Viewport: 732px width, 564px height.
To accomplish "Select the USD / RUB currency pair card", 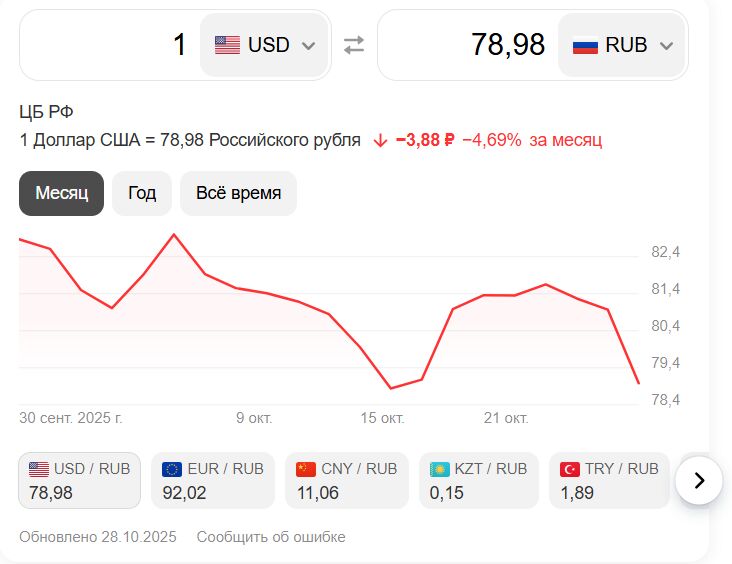I will (x=80, y=480).
